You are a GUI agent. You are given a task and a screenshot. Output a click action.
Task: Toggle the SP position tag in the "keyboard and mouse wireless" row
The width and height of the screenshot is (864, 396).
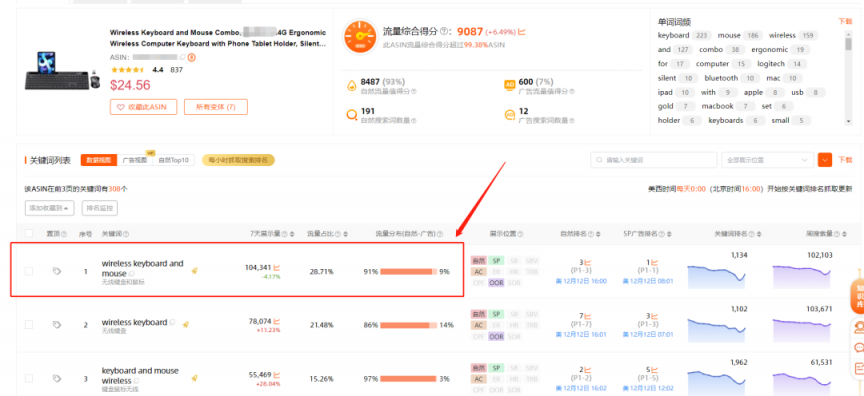(x=496, y=367)
